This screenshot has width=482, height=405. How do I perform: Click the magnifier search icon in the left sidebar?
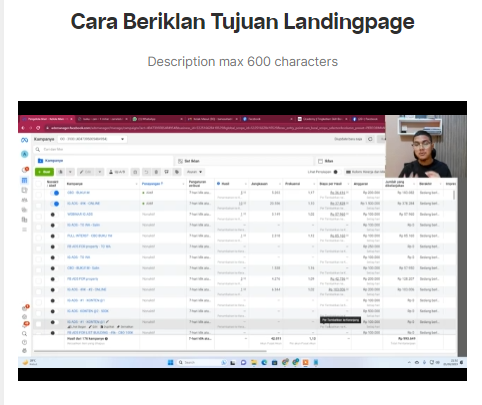pyautogui.click(x=24, y=334)
